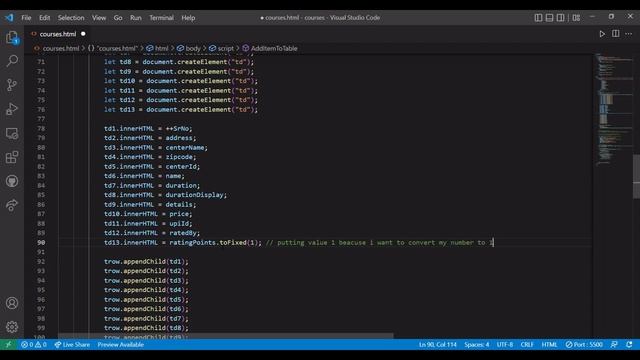Open the Go menu
Image resolution: width=640 pixels, height=360 pixels.
tap(118, 18)
